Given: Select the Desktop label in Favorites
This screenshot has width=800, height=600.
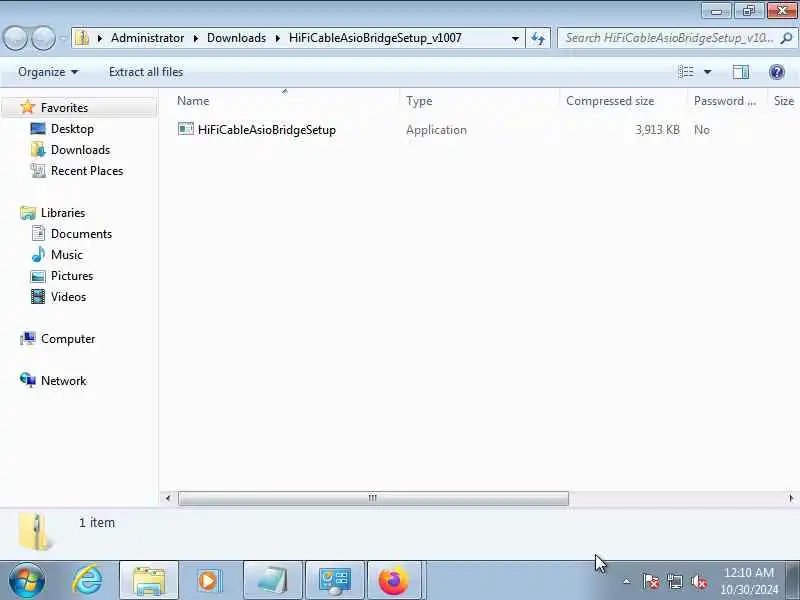Looking at the screenshot, I should 72,129.
